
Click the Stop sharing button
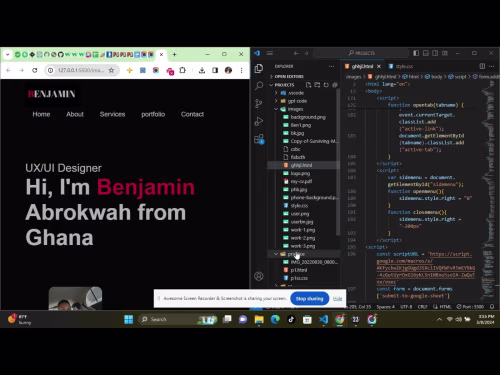(310, 298)
